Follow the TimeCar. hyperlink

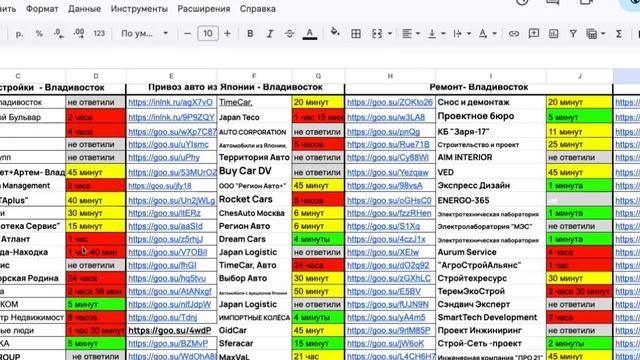[x=236, y=102]
